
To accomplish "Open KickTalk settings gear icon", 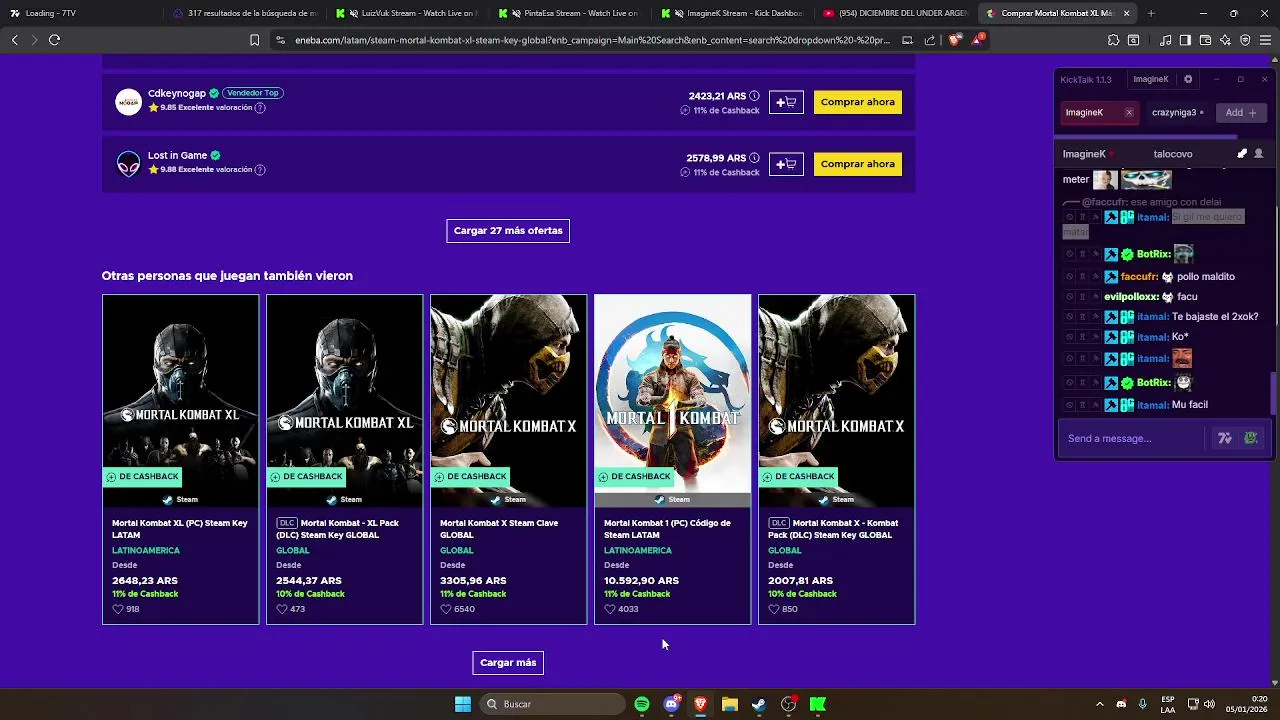I will pos(1188,79).
